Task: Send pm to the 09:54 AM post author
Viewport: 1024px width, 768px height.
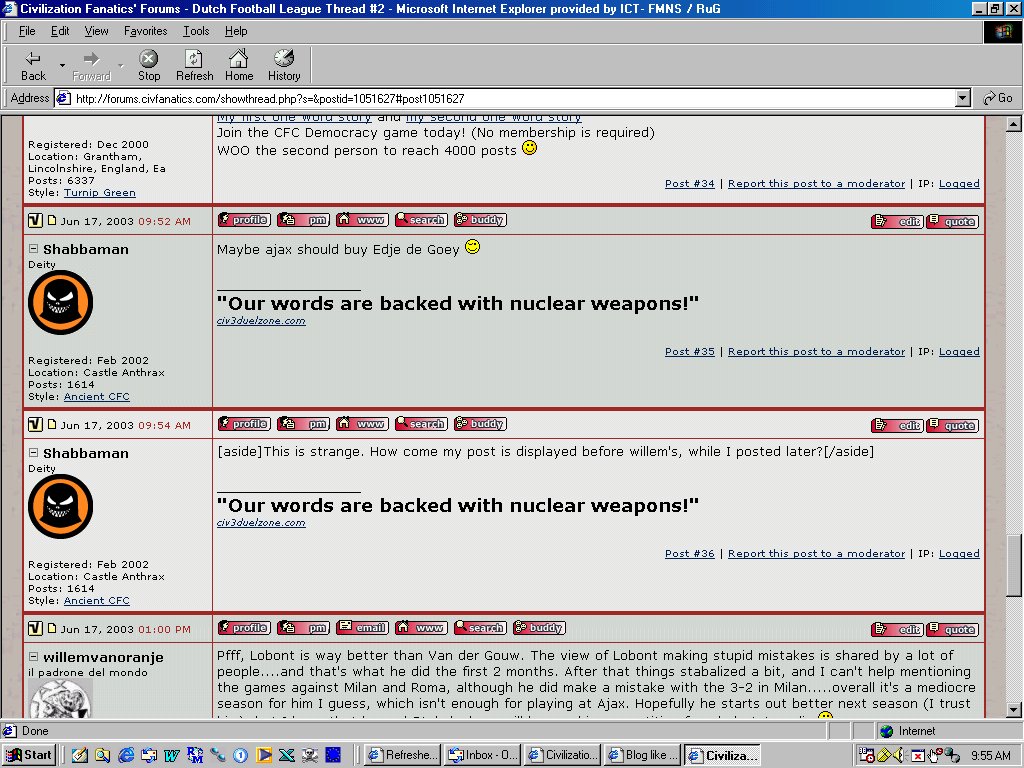Action: click(303, 424)
